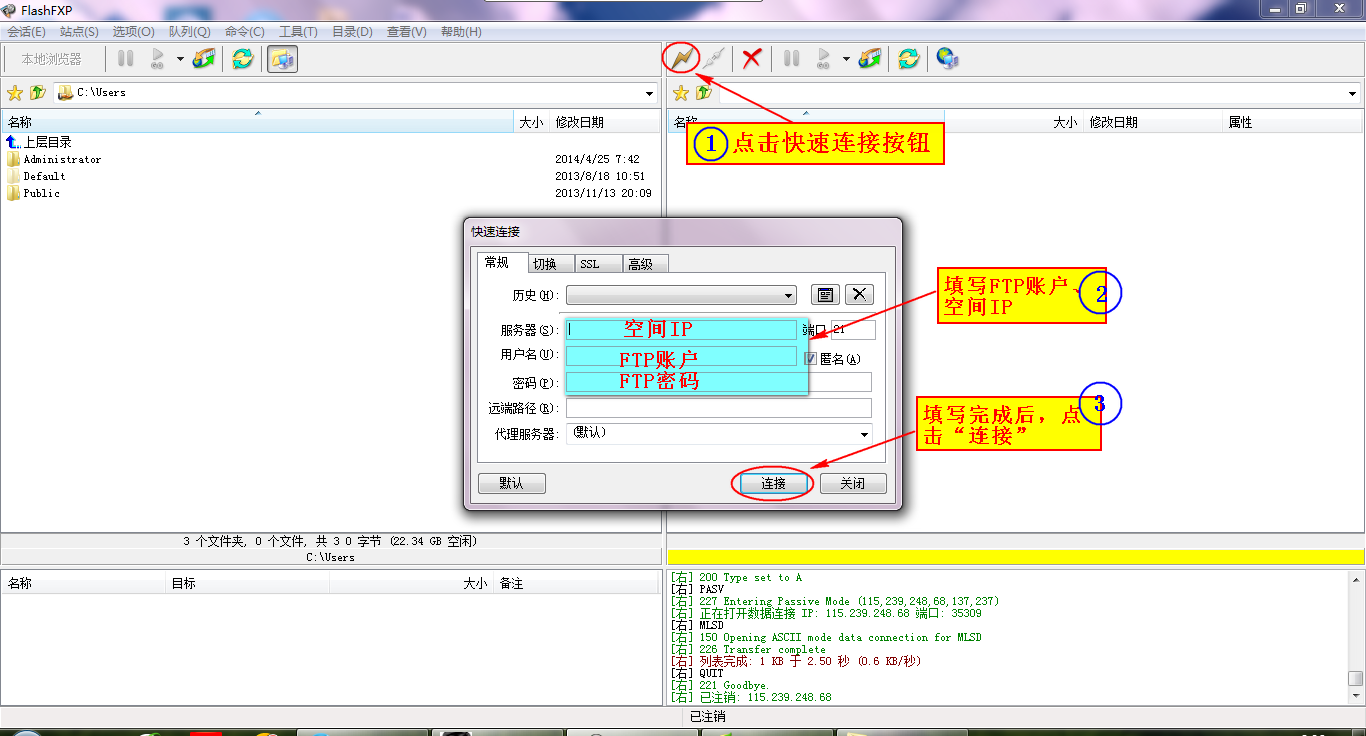This screenshot has width=1366, height=736.
Task: Open the 队列(Q) menu
Action: [189, 32]
